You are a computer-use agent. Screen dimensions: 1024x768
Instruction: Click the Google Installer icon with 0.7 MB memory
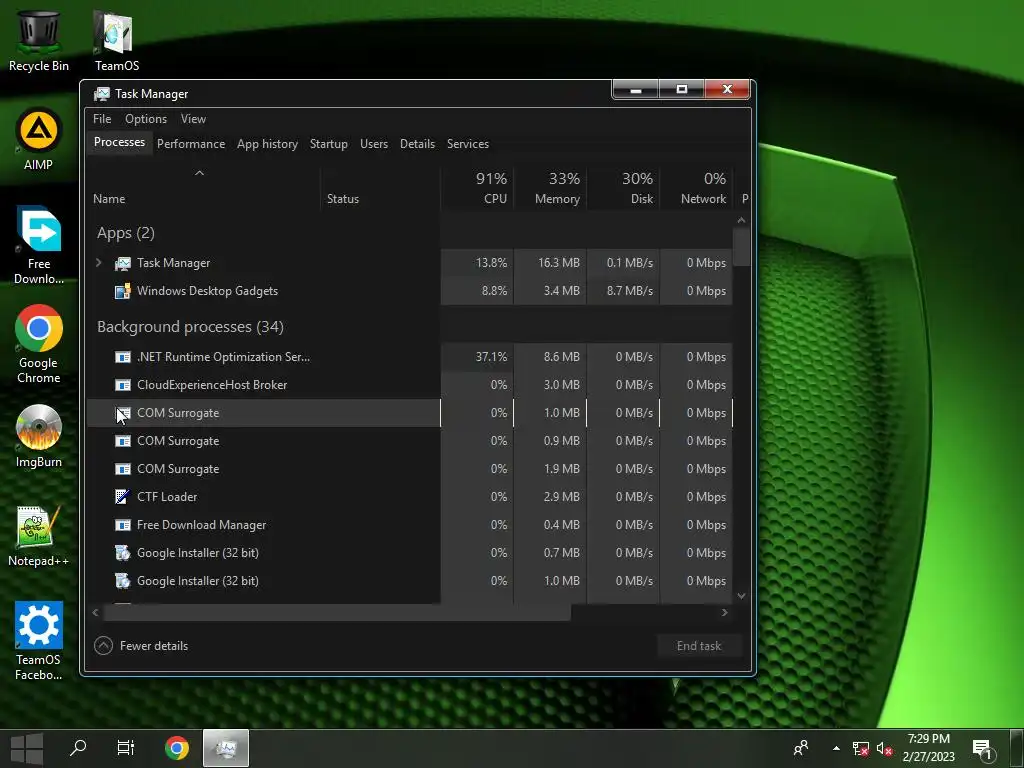click(x=122, y=553)
